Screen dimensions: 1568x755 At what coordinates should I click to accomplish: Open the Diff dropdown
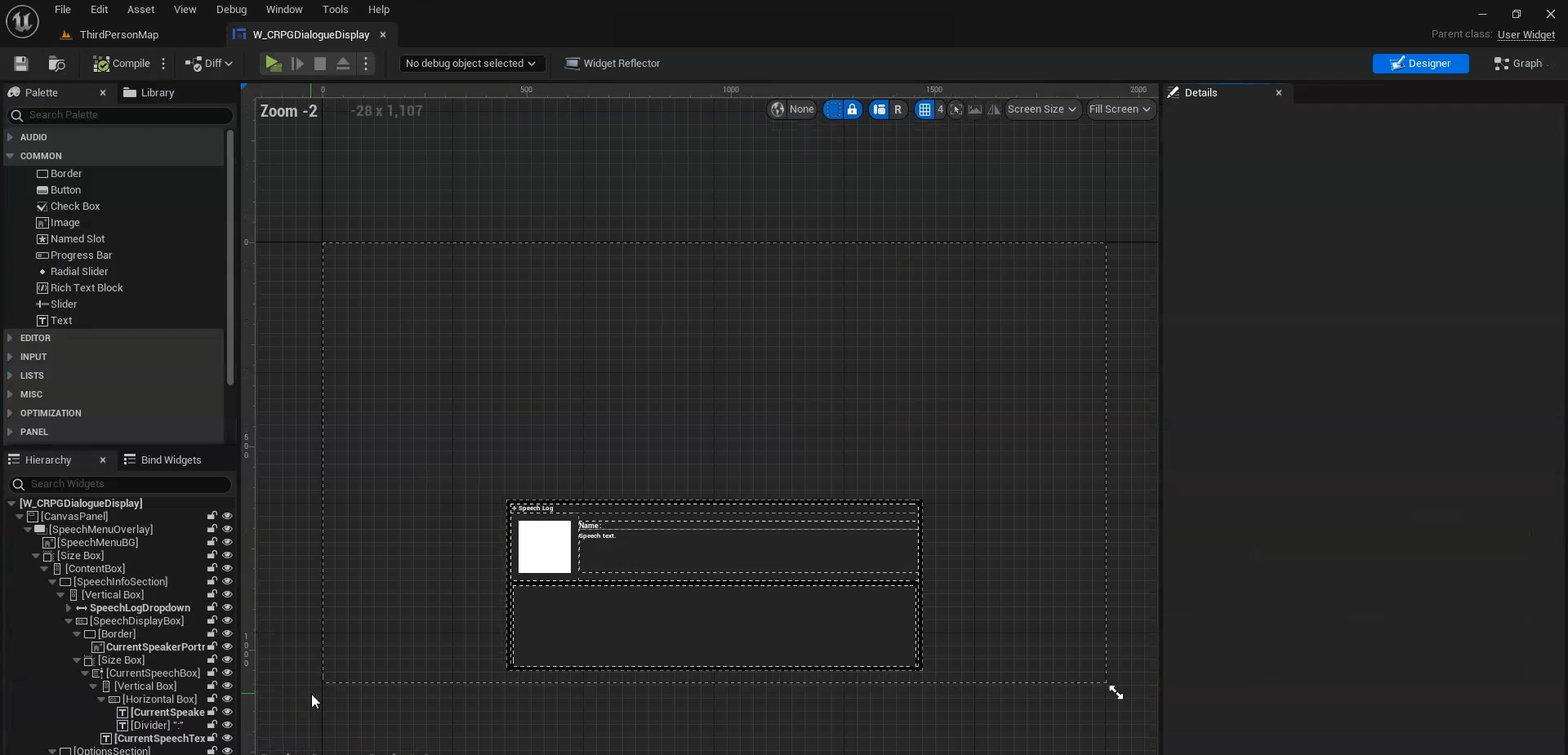tap(208, 64)
